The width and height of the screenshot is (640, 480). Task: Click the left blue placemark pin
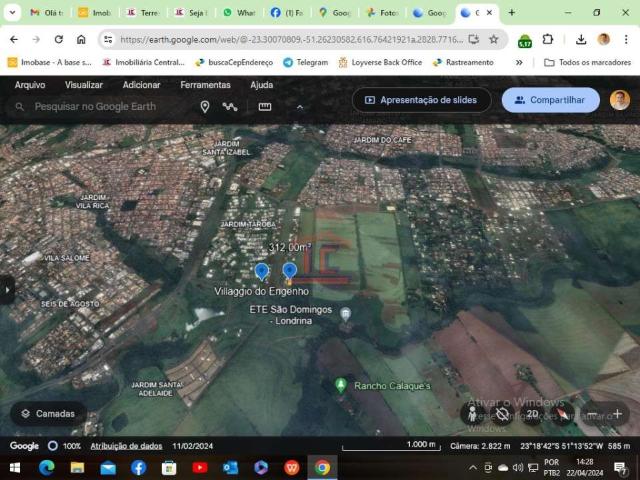[x=262, y=271]
